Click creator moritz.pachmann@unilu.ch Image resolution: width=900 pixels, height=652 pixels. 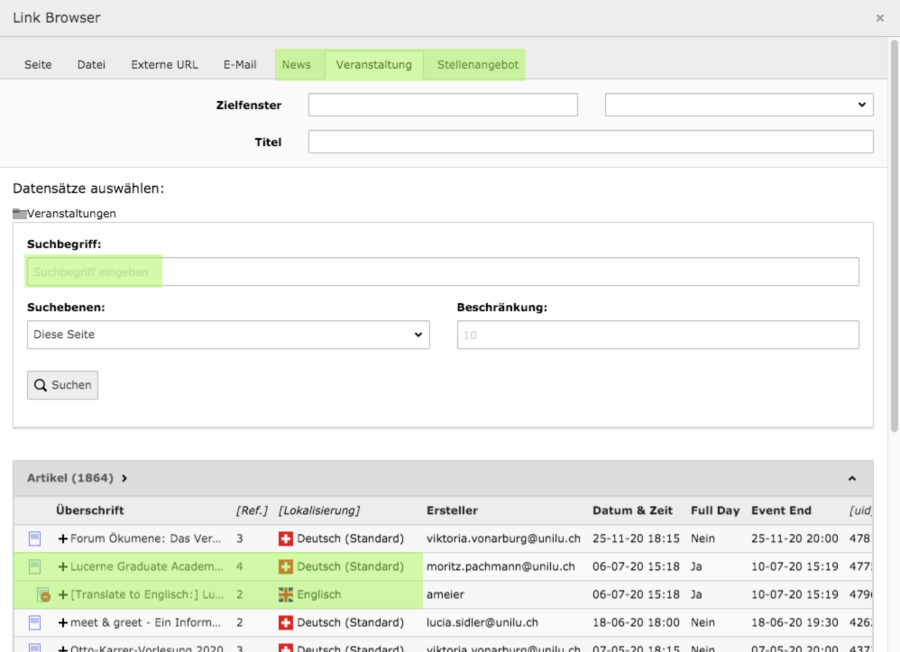tap(501, 566)
